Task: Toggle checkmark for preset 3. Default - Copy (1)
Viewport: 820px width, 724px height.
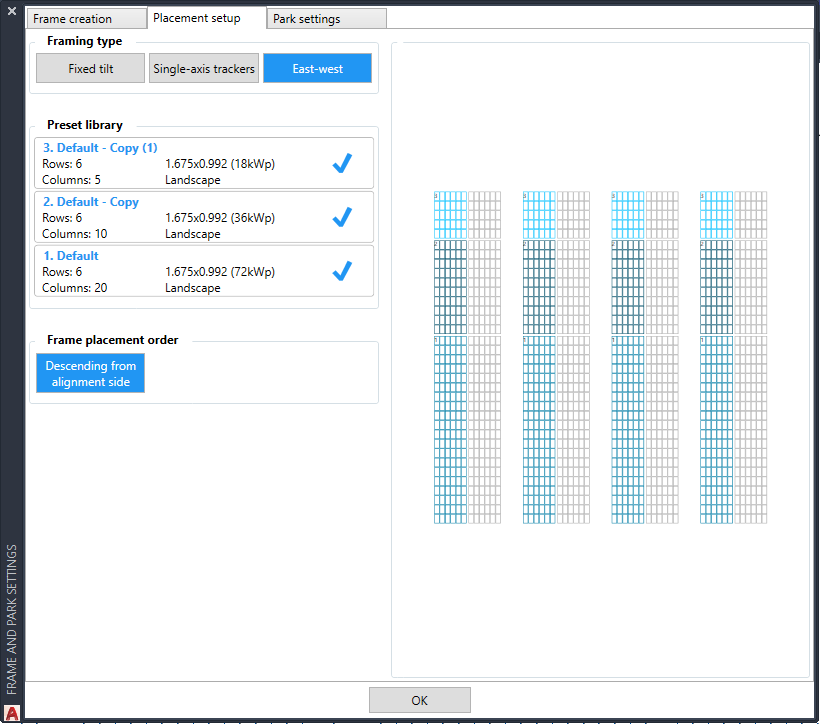Action: click(342, 164)
